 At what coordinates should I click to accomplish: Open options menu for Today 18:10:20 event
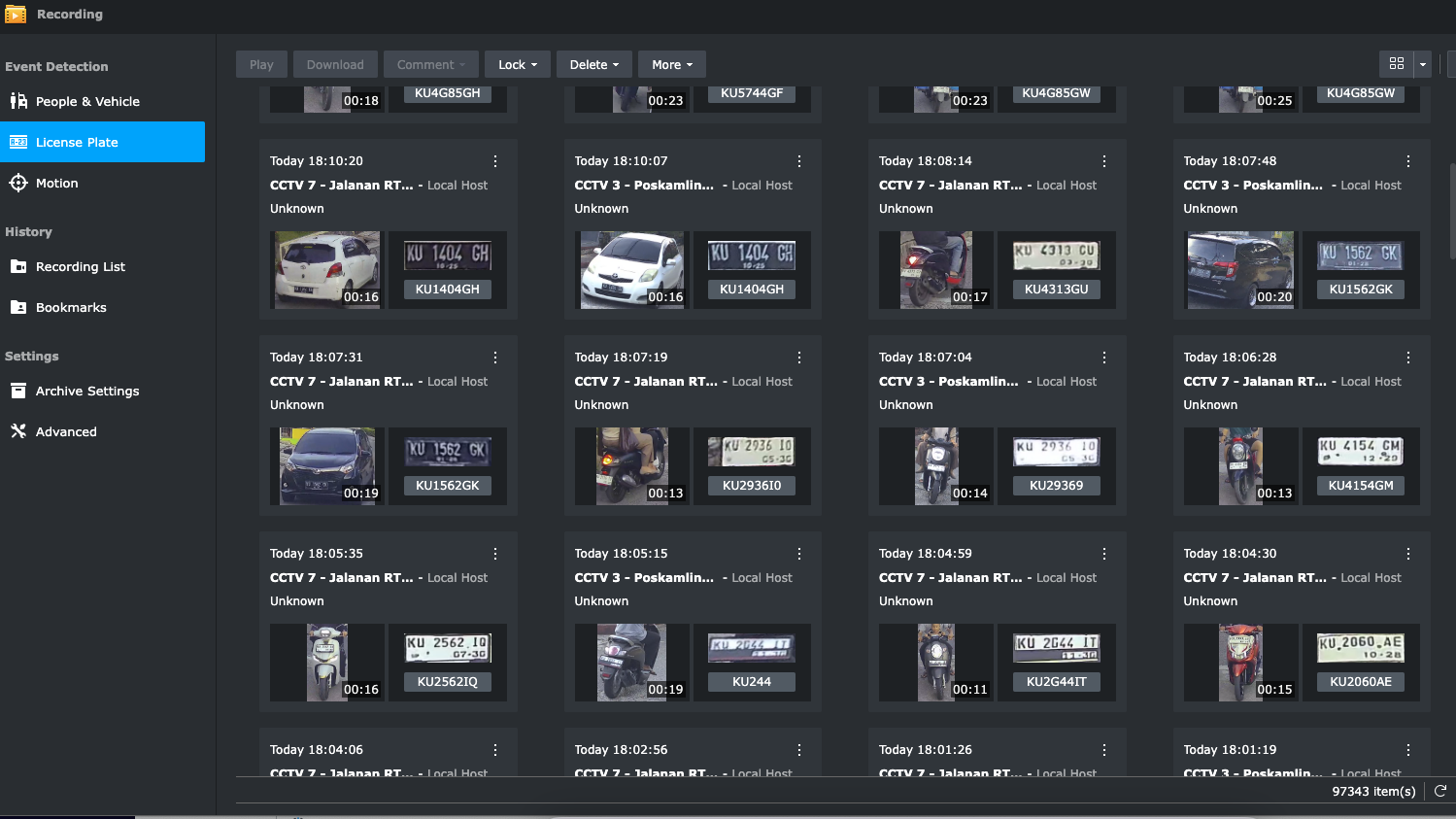click(x=495, y=161)
